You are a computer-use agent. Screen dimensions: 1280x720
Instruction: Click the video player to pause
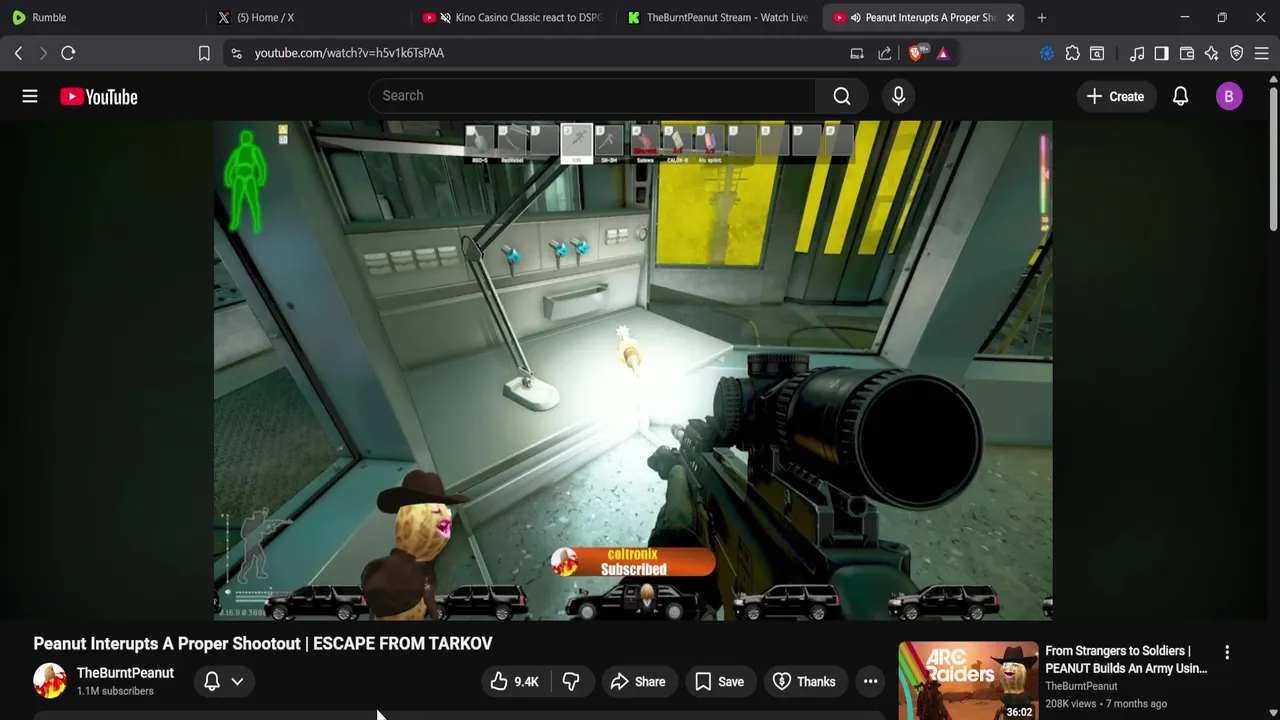[x=633, y=370]
